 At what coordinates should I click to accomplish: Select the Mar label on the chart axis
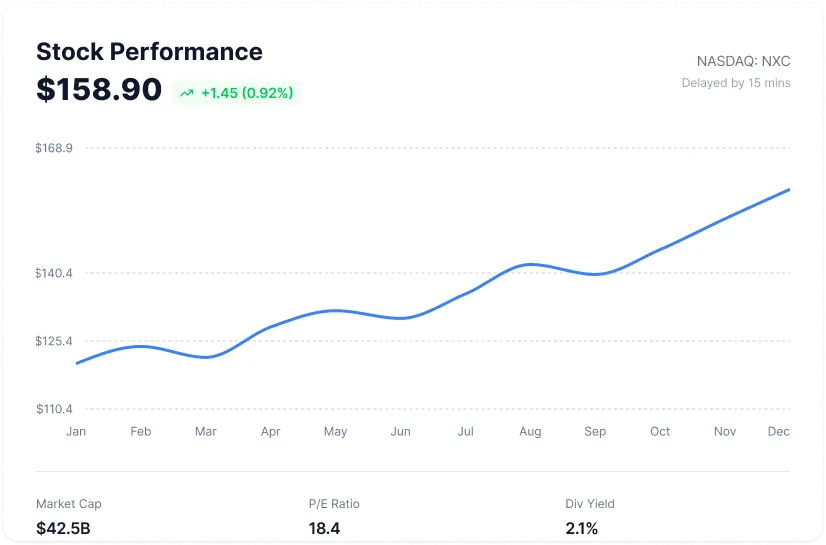click(205, 431)
